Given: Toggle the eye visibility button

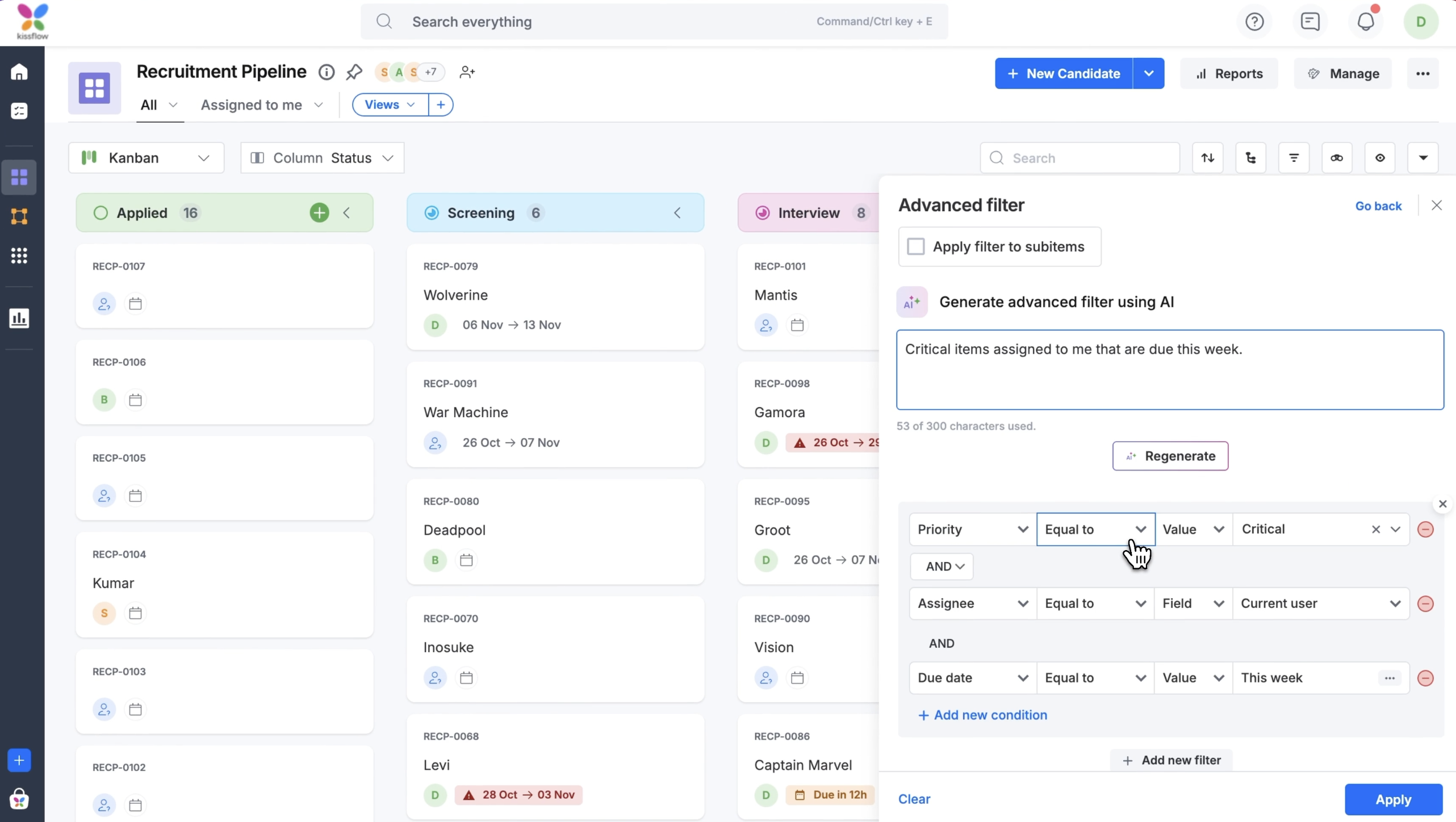Looking at the screenshot, I should click(1380, 158).
